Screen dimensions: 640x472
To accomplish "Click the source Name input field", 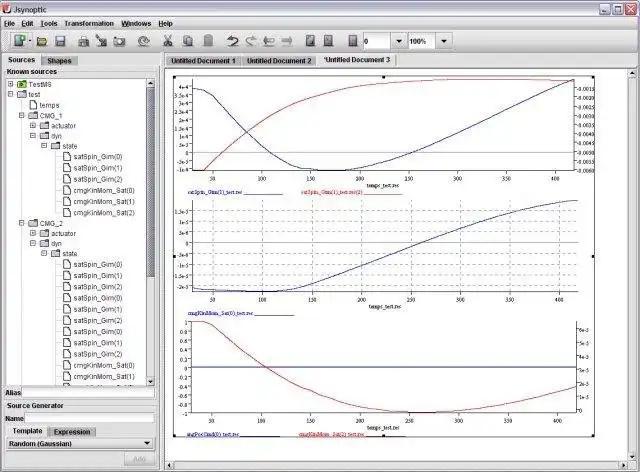I will pos(90,418).
